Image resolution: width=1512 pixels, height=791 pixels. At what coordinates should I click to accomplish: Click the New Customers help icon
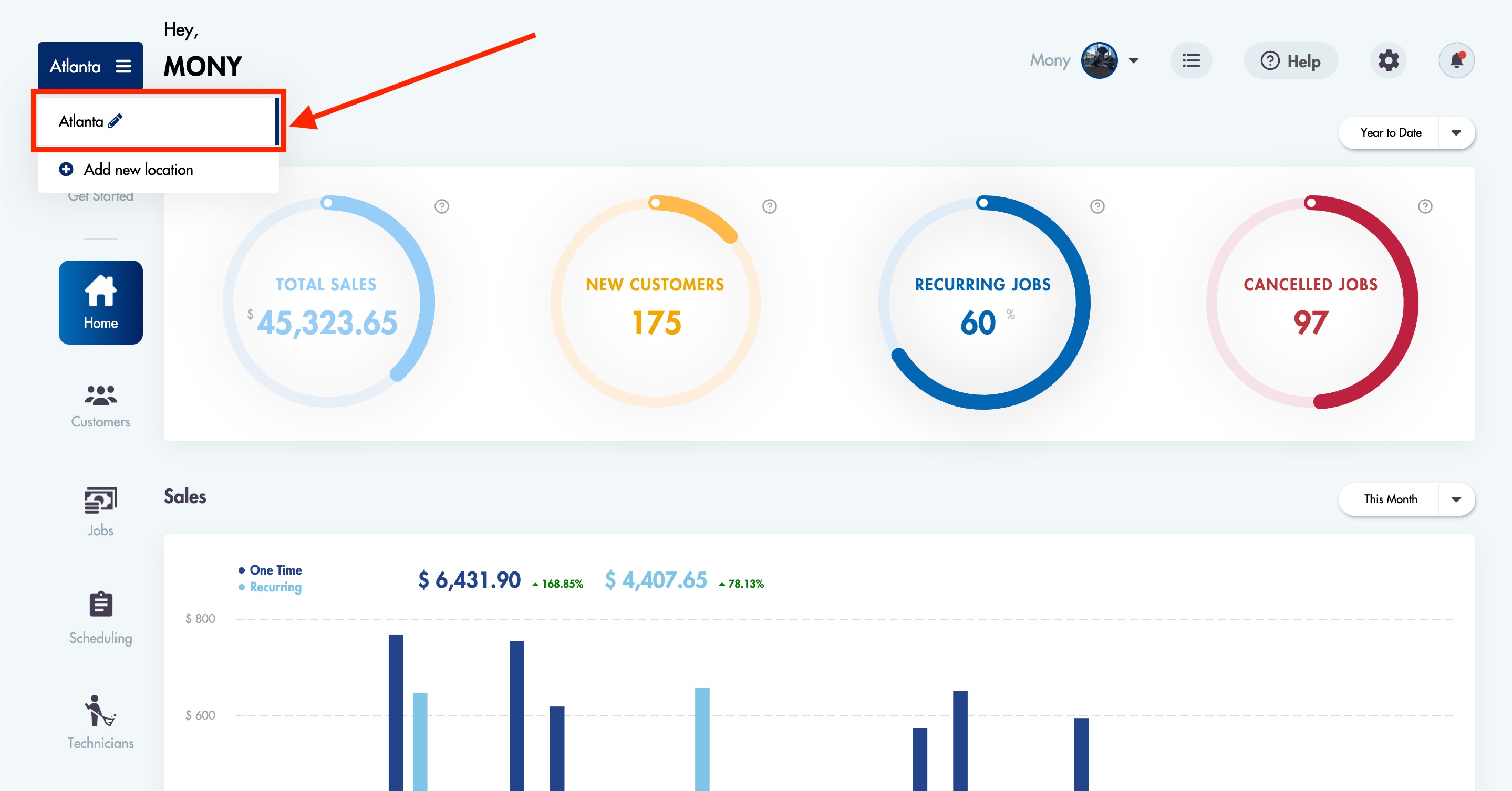point(770,206)
